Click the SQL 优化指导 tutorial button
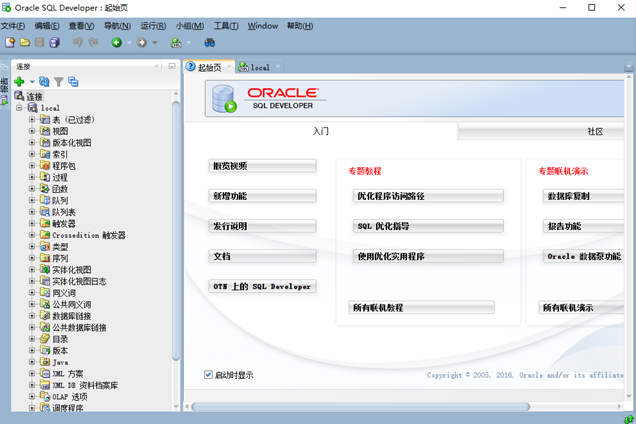This screenshot has width=636, height=424. pyautogui.click(x=428, y=226)
